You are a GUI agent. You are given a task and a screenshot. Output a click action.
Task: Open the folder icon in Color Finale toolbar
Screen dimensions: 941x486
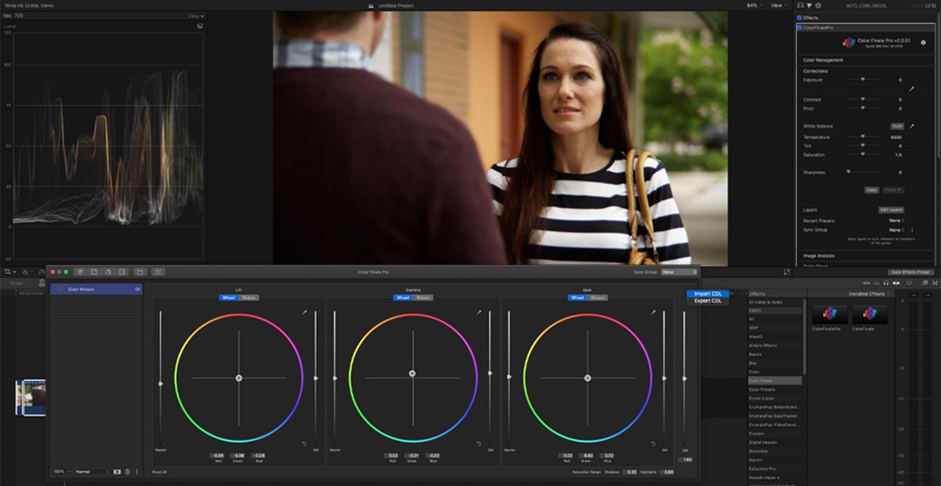tap(140, 272)
